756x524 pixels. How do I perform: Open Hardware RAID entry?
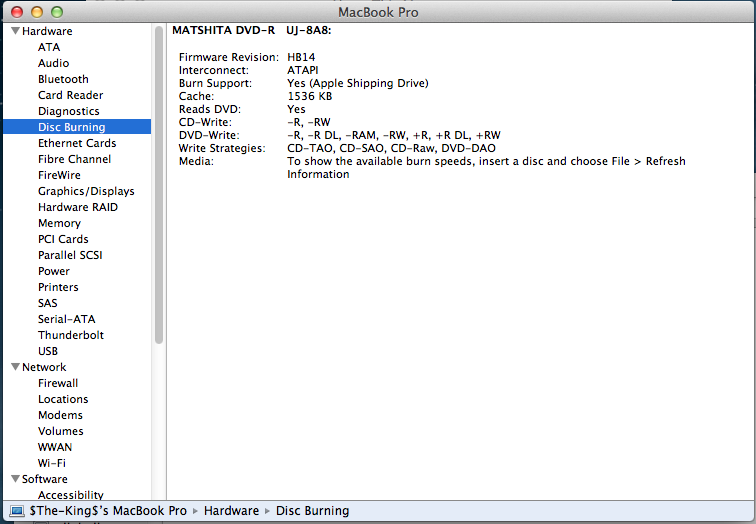[78, 207]
